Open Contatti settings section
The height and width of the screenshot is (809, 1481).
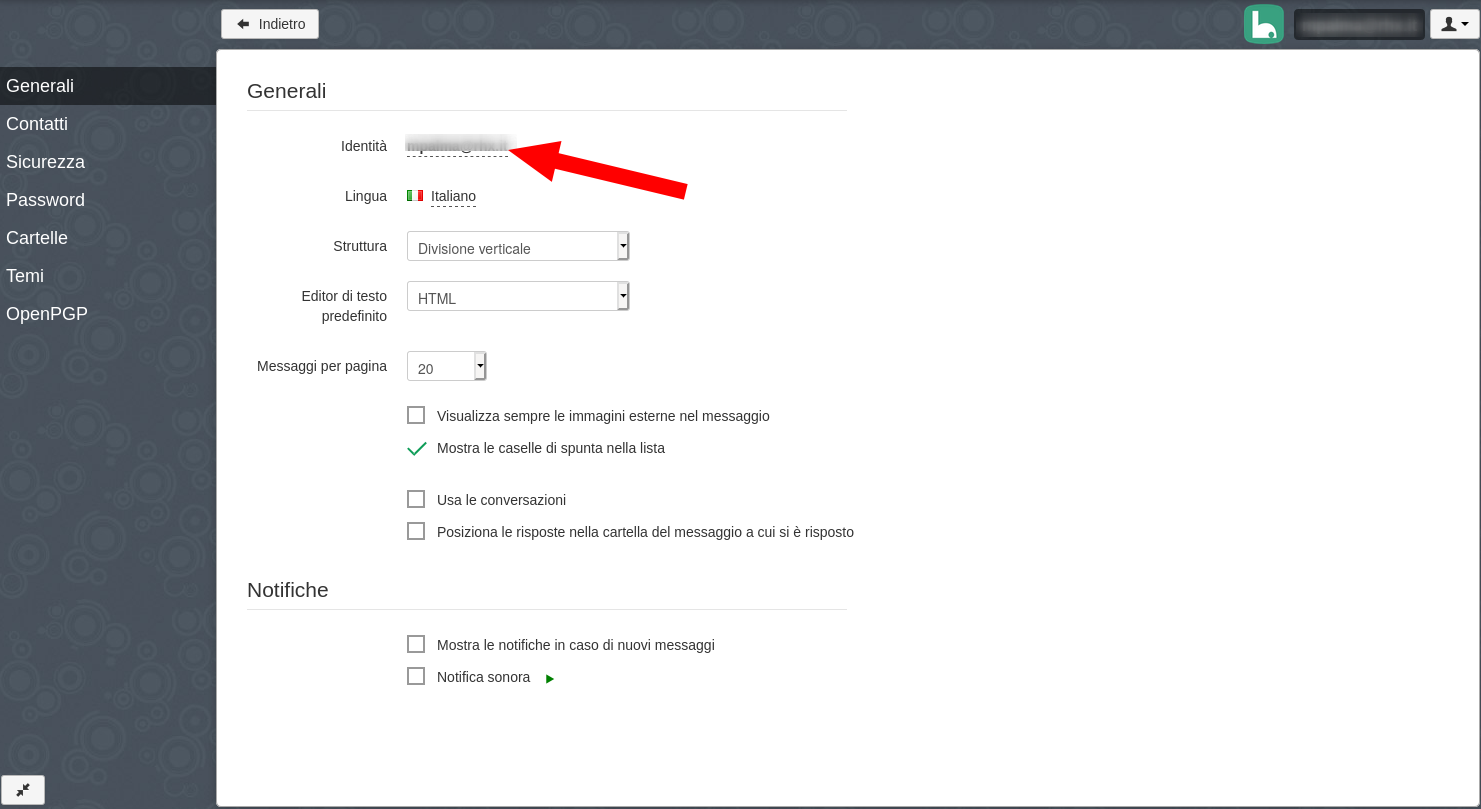pos(108,124)
